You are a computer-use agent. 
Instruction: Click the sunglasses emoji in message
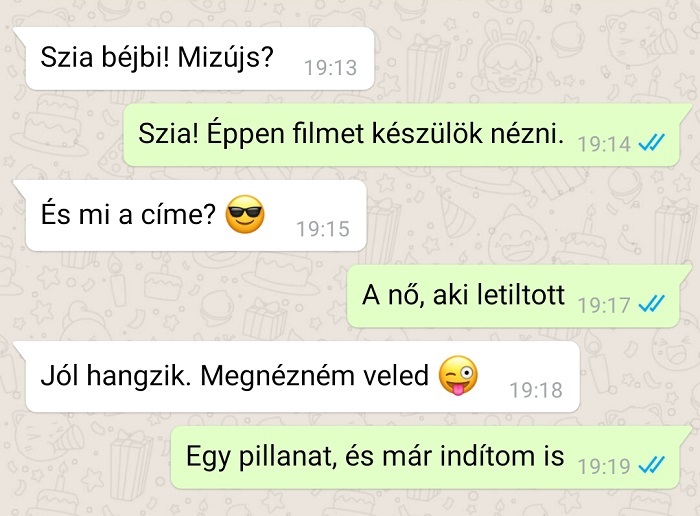point(245,214)
